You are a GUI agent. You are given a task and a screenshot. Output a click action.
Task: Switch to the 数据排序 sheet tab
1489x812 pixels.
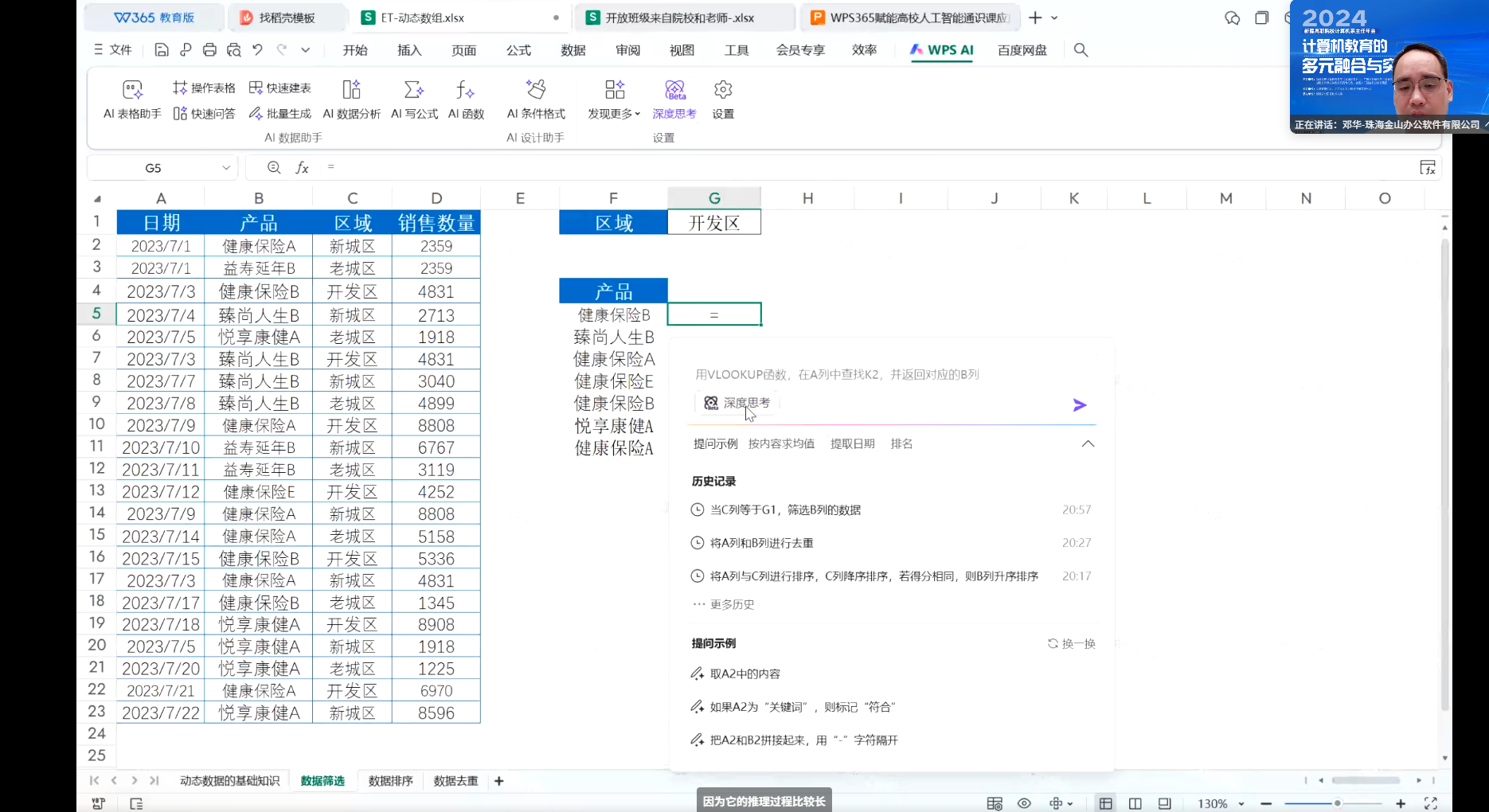point(390,781)
